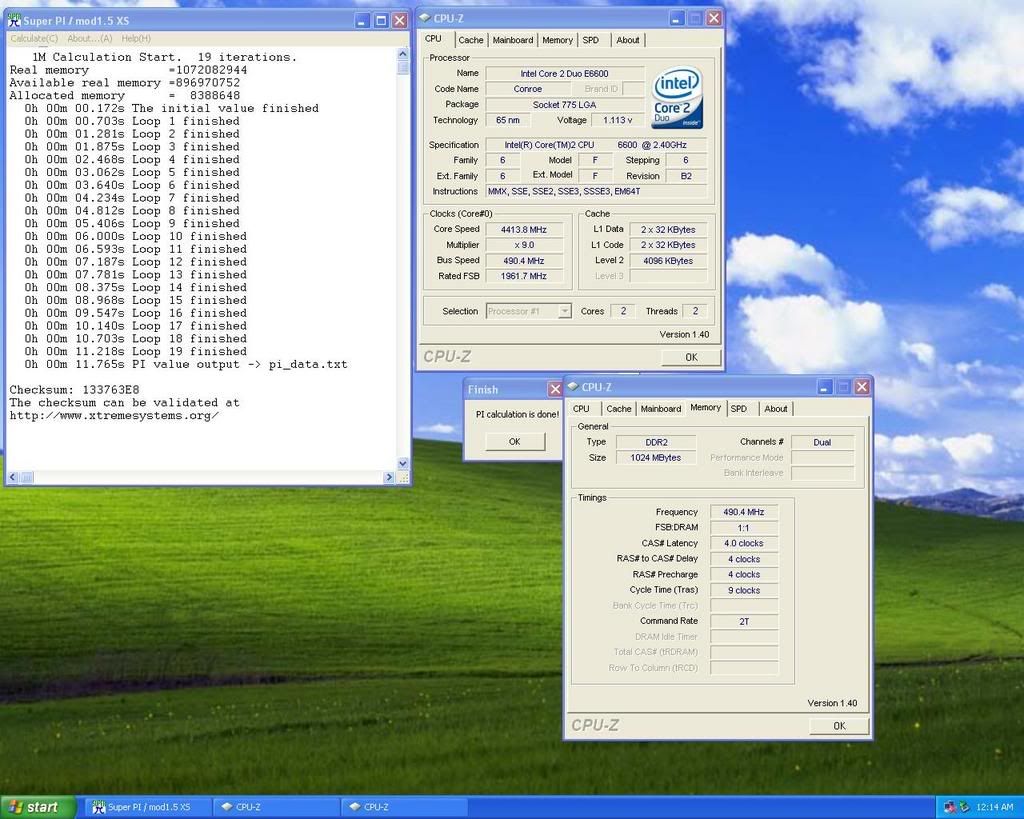Select SPD tab in Memory CPU-Z window
Viewport: 1024px width, 819px height.
pos(738,408)
